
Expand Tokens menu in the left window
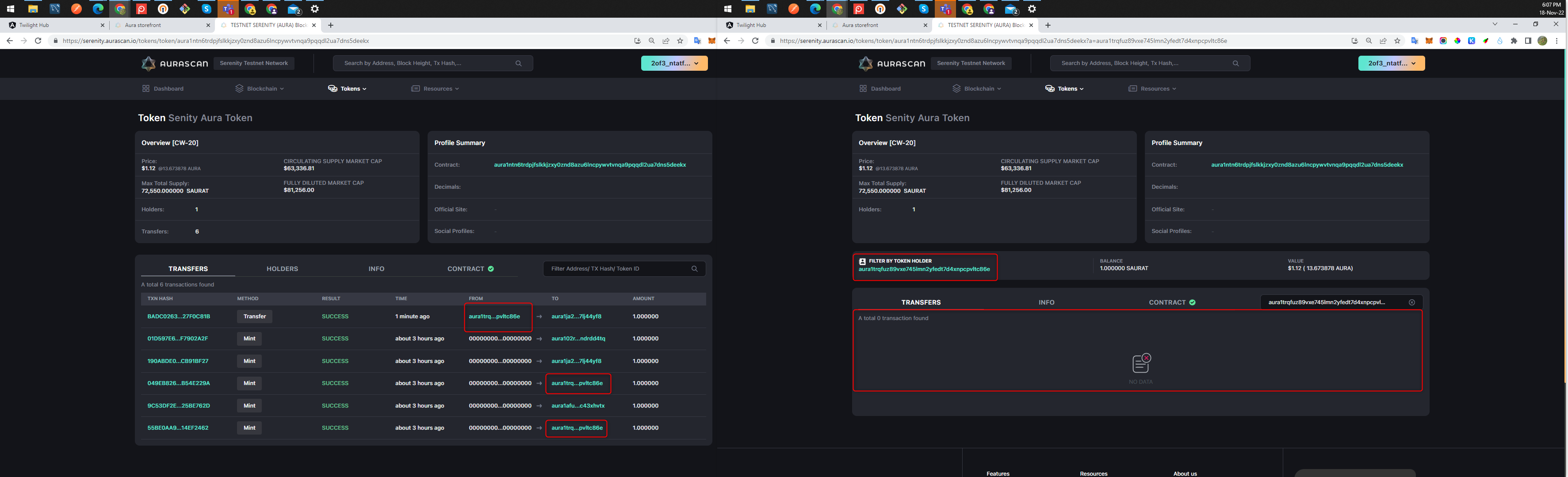click(x=348, y=89)
